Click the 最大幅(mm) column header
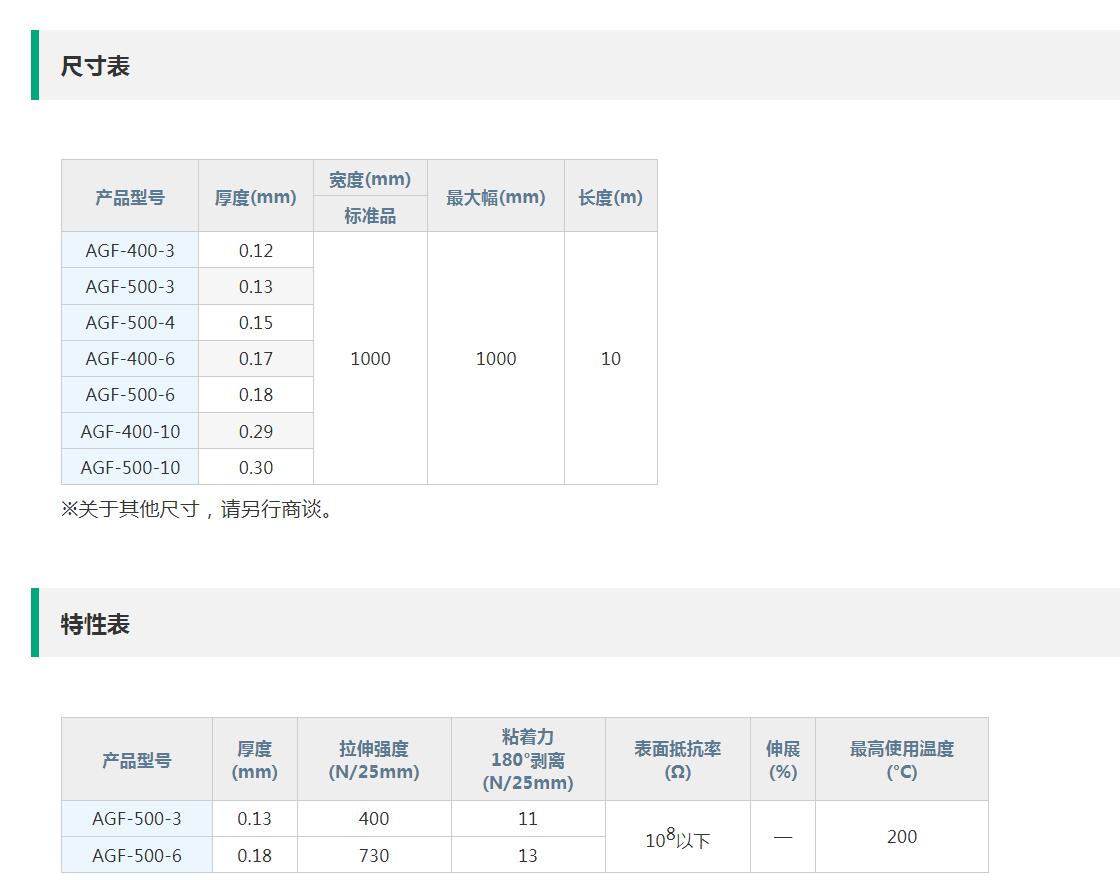Screen dimensions: 1120x880 click(x=496, y=196)
